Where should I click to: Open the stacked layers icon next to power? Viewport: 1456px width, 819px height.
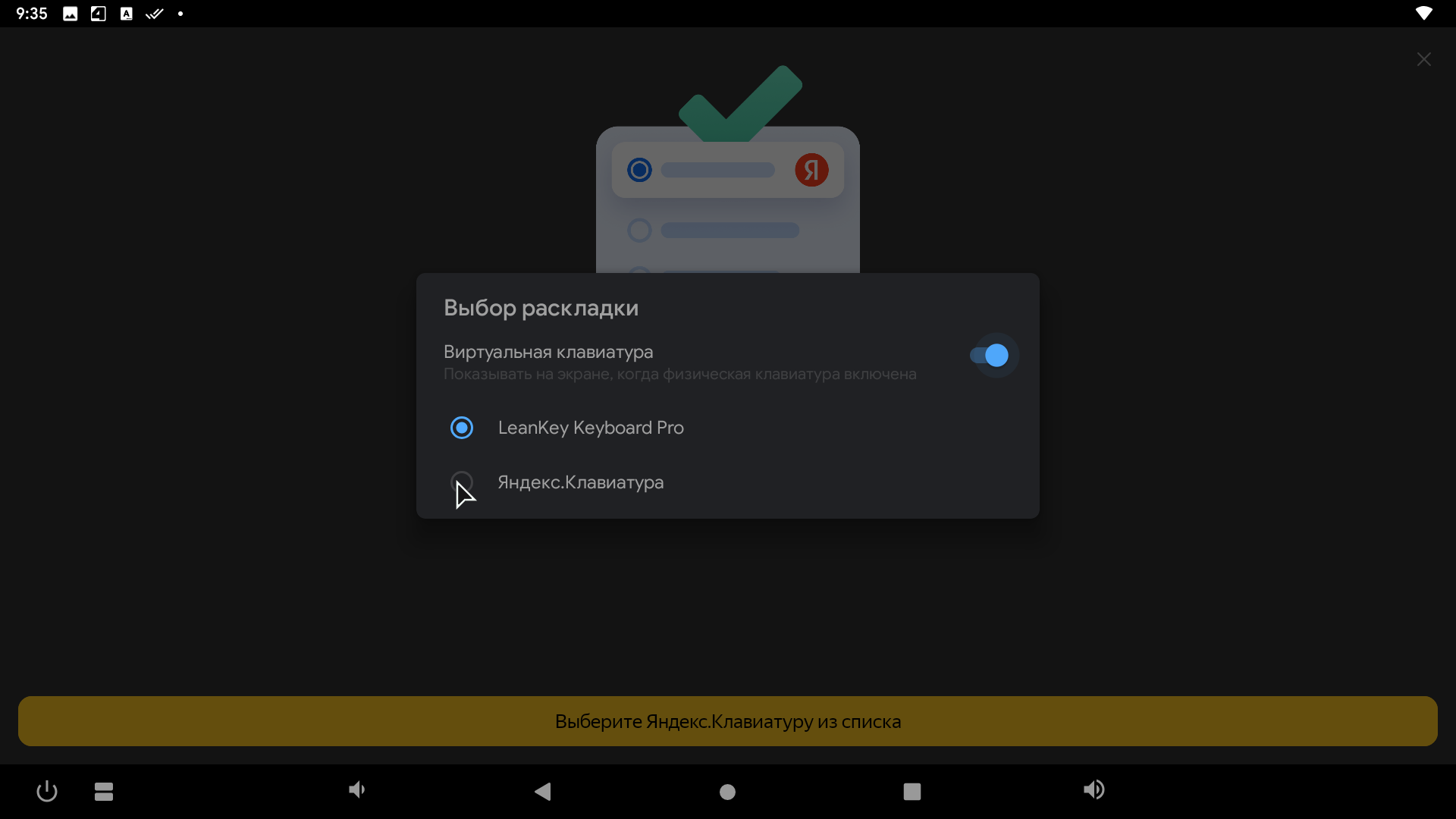tap(104, 792)
